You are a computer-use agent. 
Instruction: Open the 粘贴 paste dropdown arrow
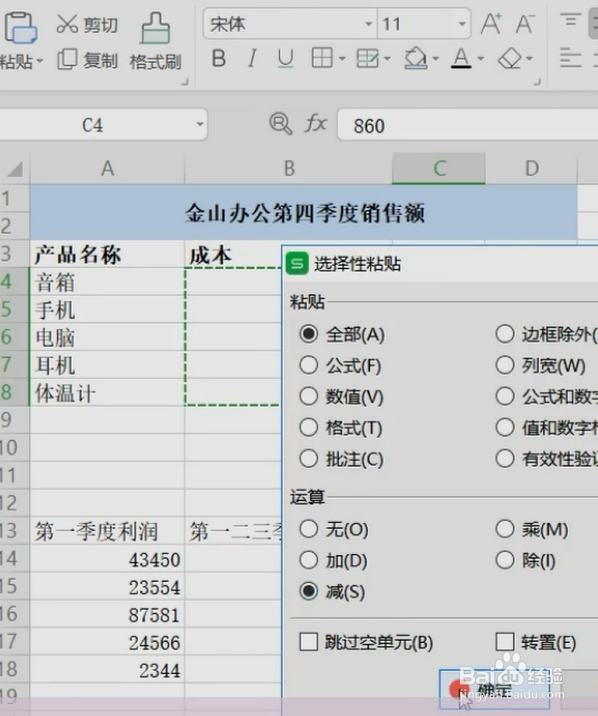[39, 60]
